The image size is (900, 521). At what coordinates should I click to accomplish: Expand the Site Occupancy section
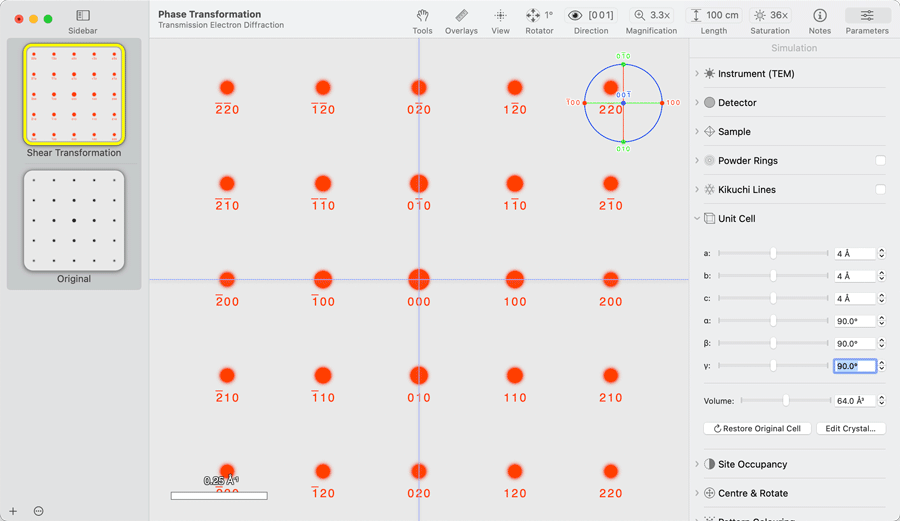point(697,464)
